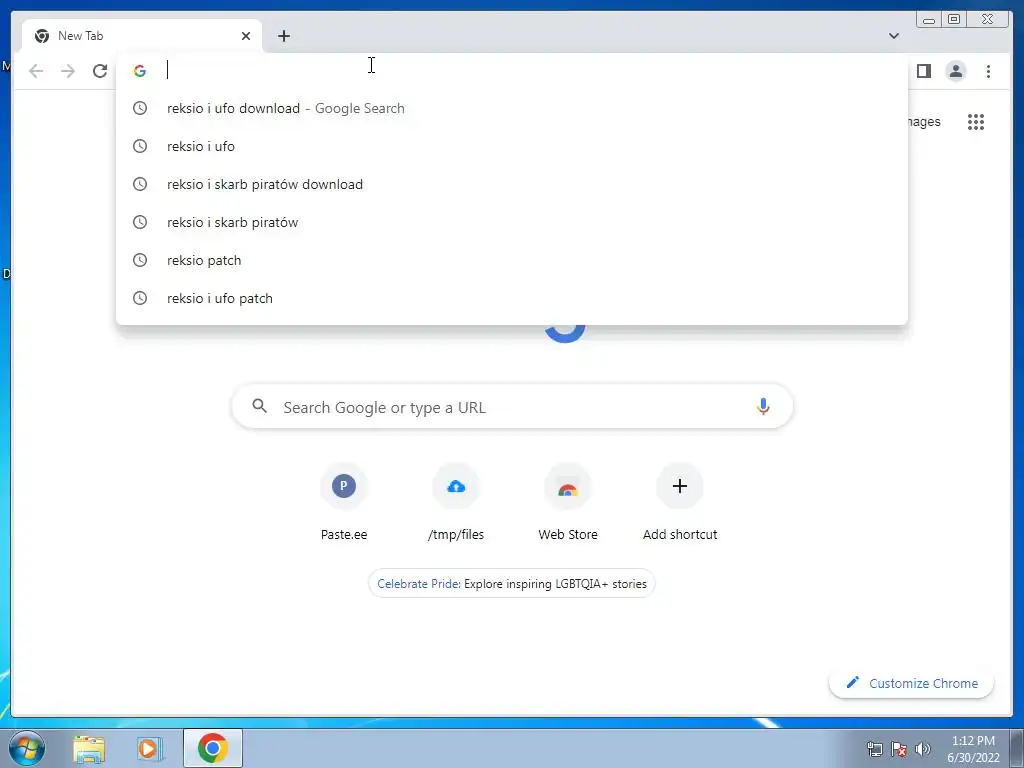Open the Celebrate Pride promo link

512,584
